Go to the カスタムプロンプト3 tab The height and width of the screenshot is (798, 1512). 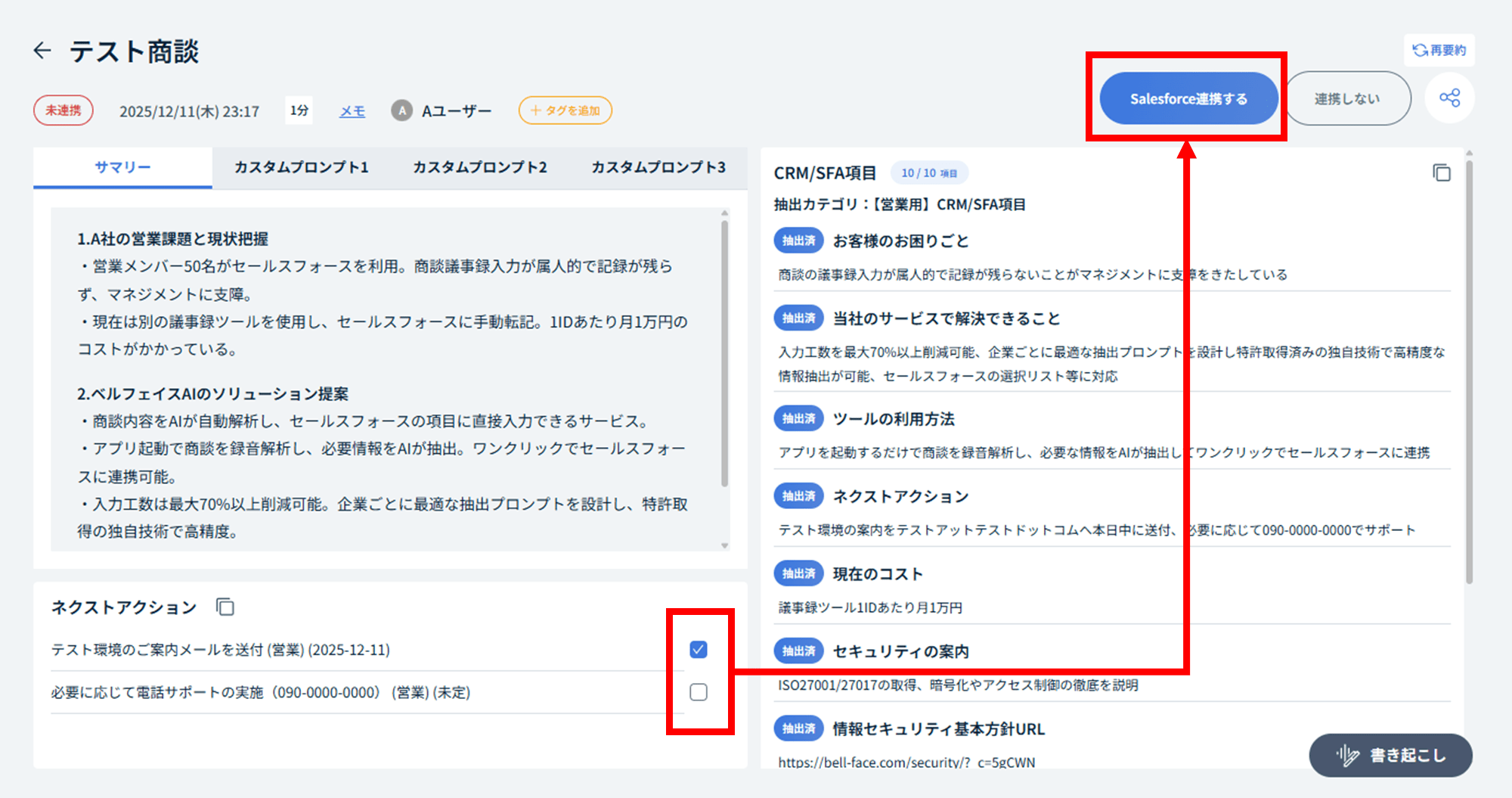point(658,167)
